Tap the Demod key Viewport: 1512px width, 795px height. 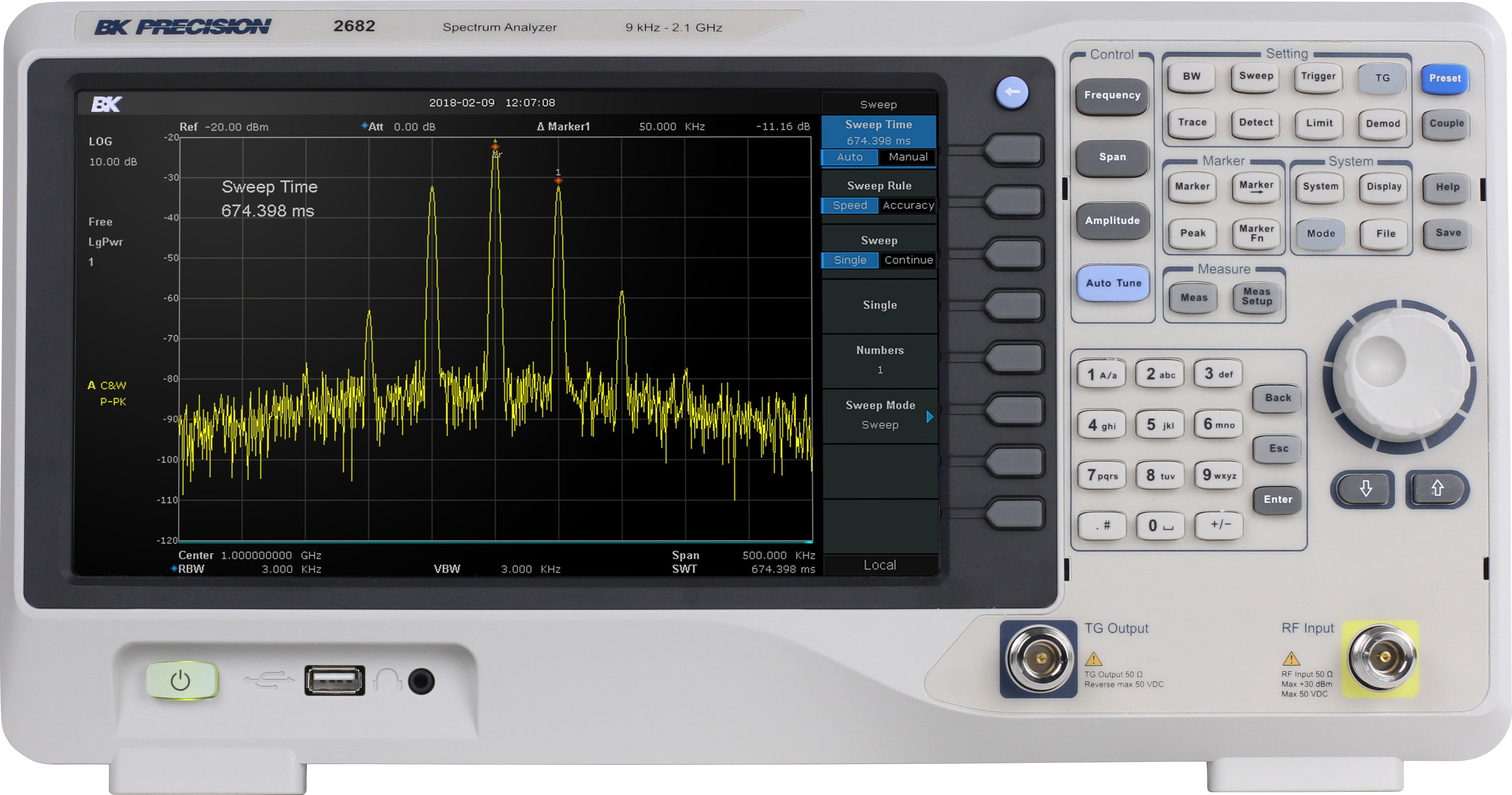pyautogui.click(x=1382, y=124)
